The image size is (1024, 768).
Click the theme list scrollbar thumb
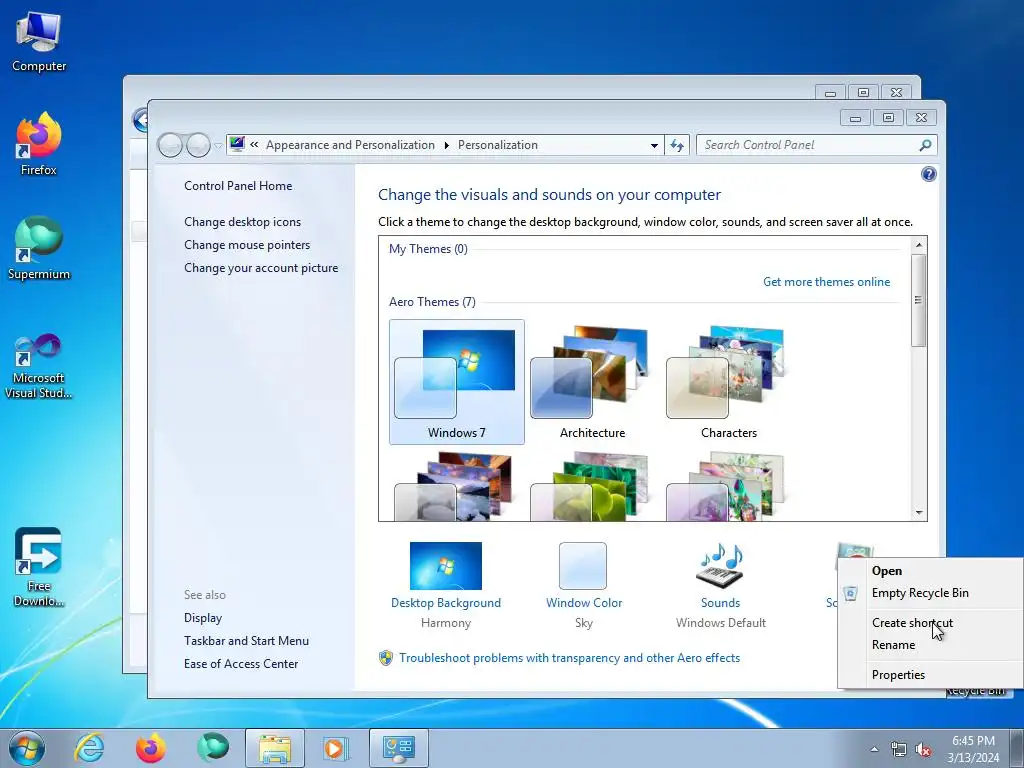tap(919, 300)
